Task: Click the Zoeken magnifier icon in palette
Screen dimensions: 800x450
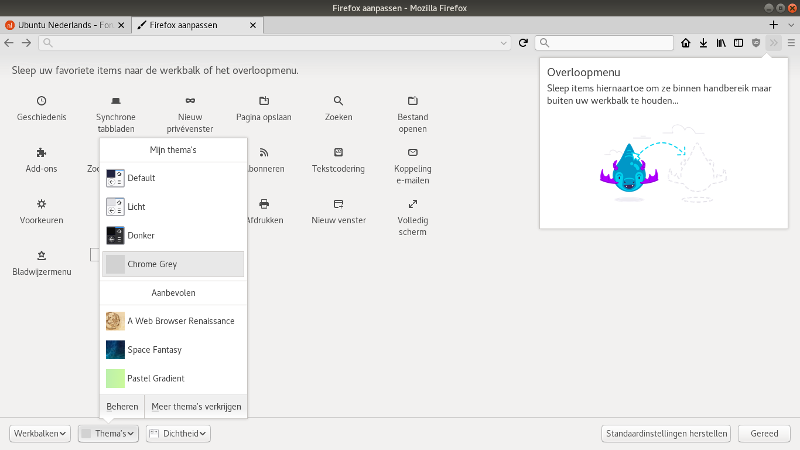Action: (338, 101)
